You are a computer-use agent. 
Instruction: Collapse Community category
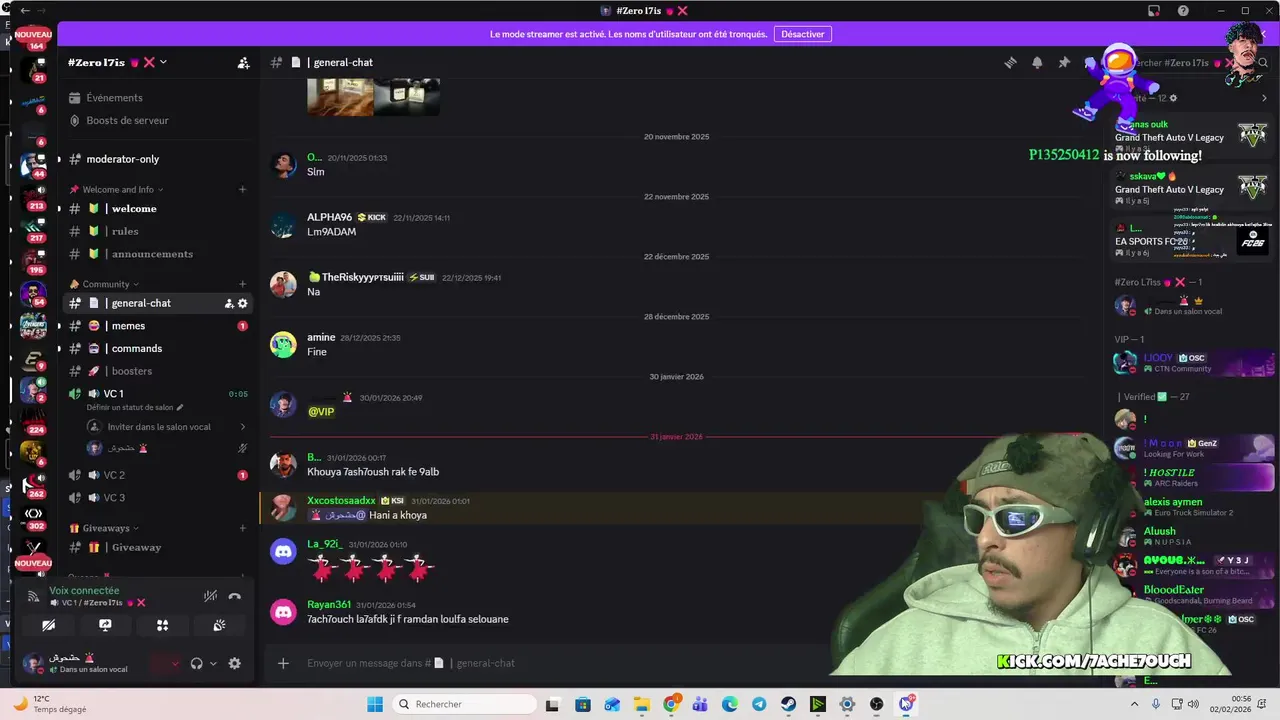pos(104,284)
